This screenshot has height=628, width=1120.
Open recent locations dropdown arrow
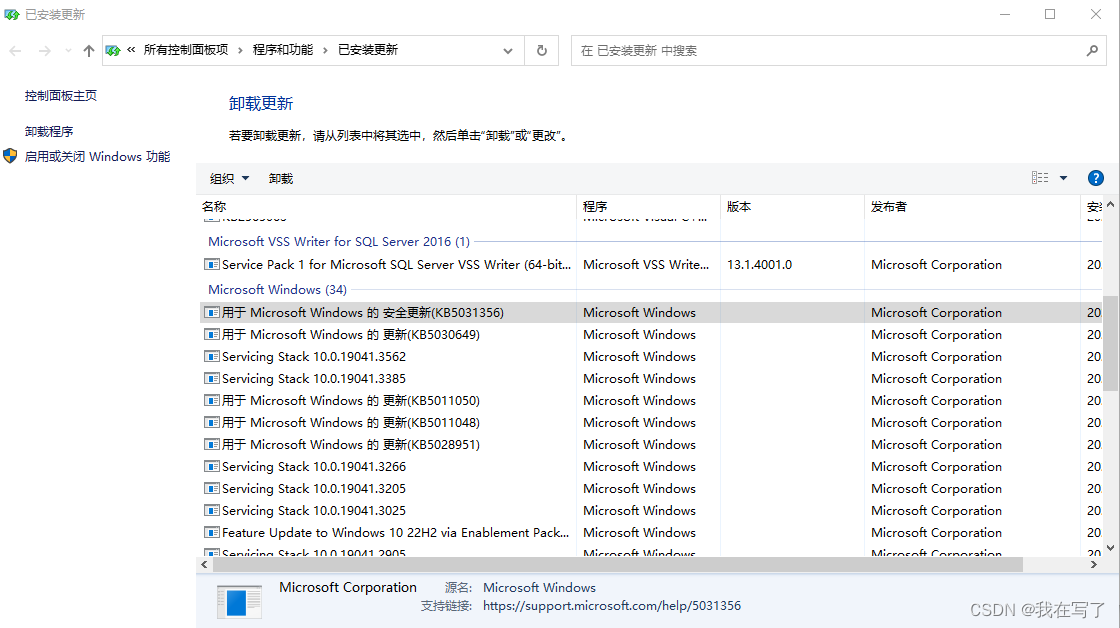[68, 51]
